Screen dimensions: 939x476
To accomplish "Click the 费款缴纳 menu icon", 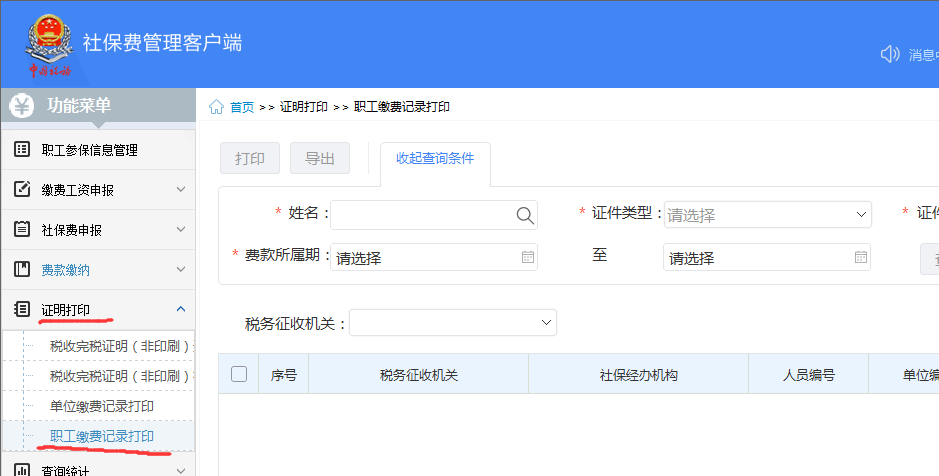I will coord(22,270).
